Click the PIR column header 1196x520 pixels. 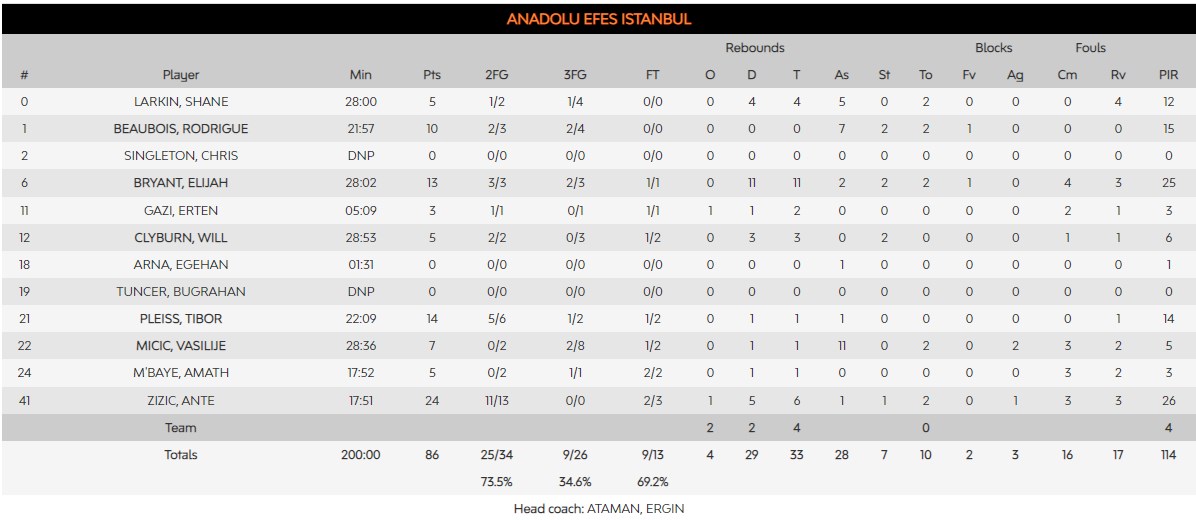click(1169, 75)
